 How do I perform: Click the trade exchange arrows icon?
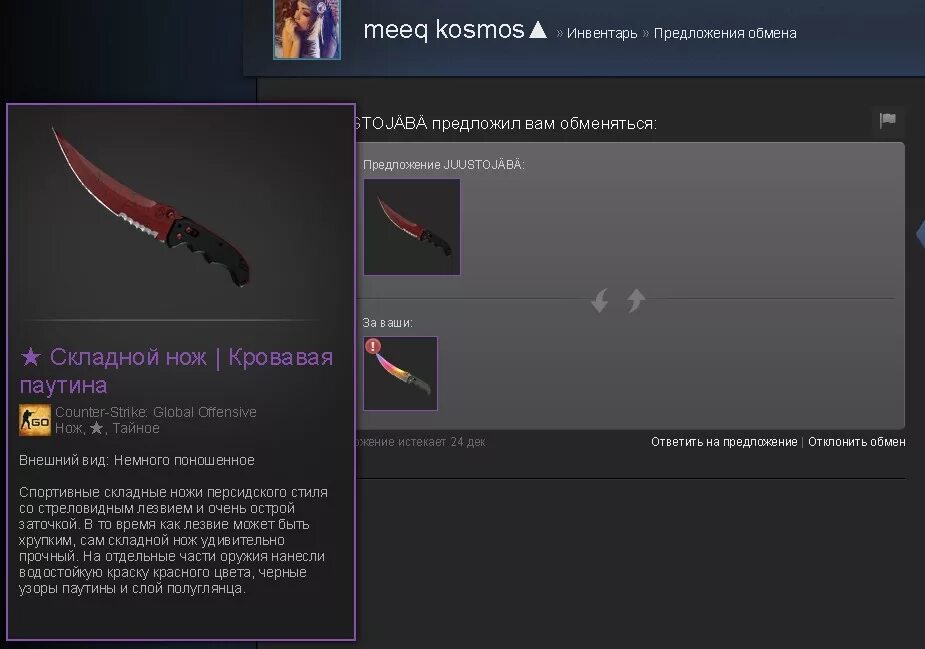point(618,300)
